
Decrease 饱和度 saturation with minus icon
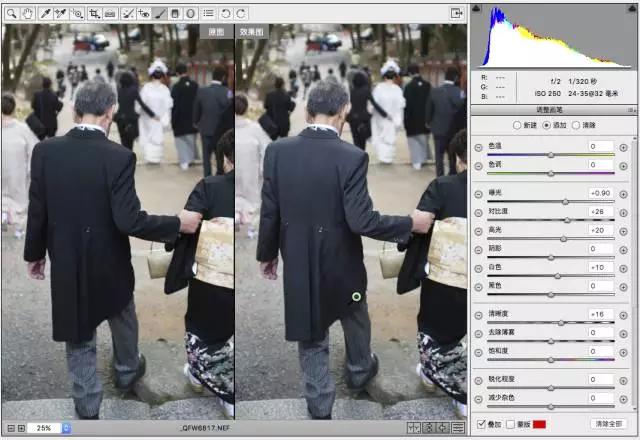(x=478, y=353)
